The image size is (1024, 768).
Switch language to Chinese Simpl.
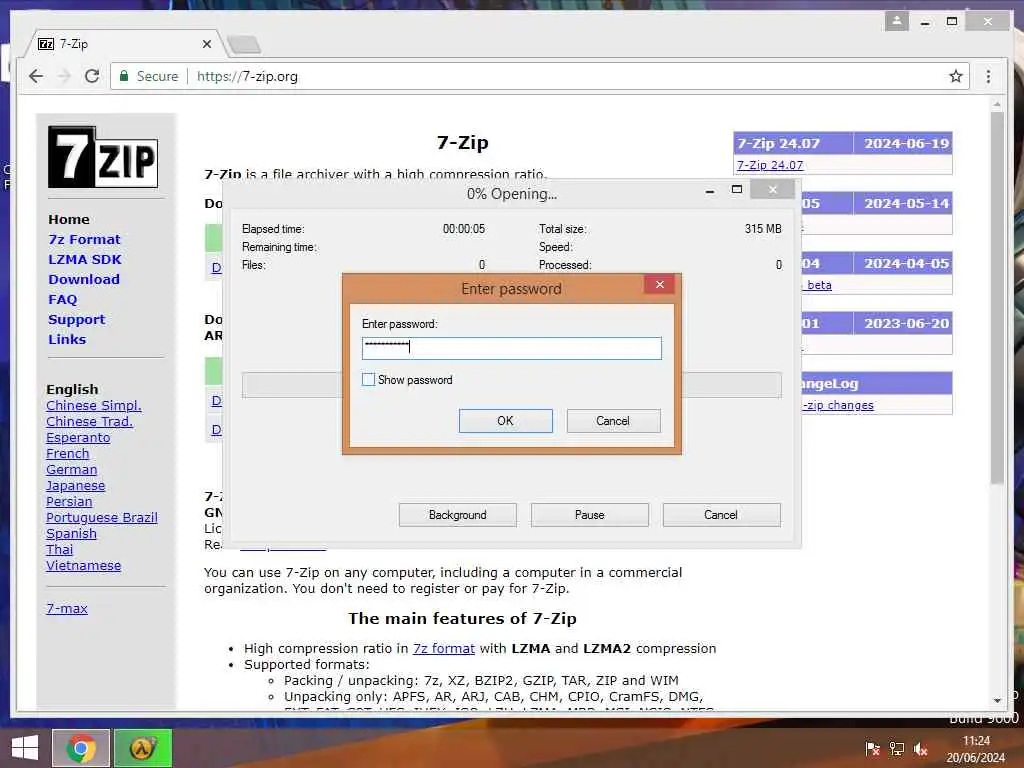tap(93, 406)
